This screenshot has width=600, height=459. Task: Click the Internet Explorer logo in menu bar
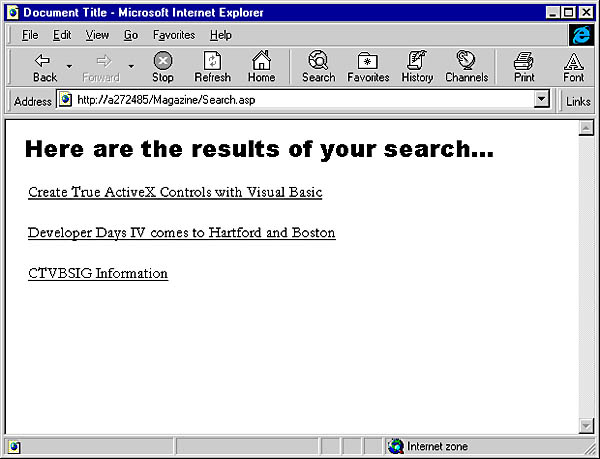pos(581,35)
